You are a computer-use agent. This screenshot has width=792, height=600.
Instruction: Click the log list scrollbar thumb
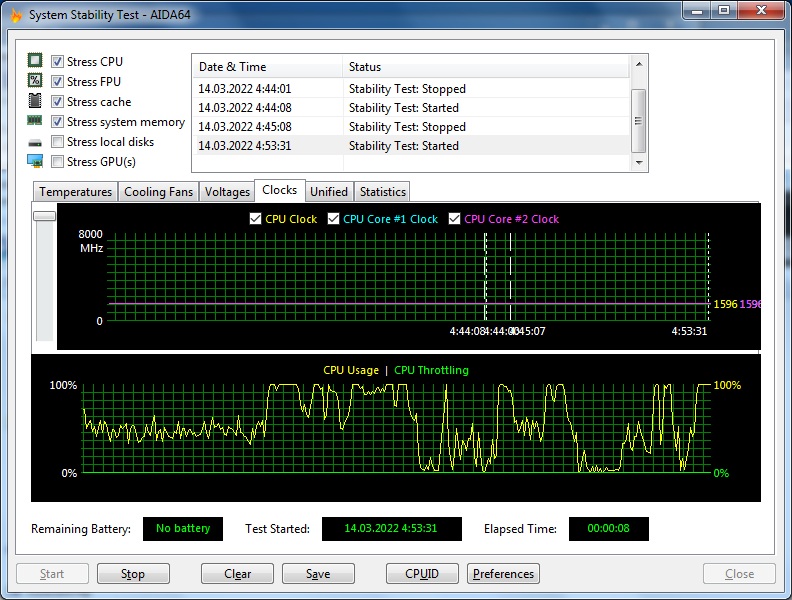click(639, 121)
